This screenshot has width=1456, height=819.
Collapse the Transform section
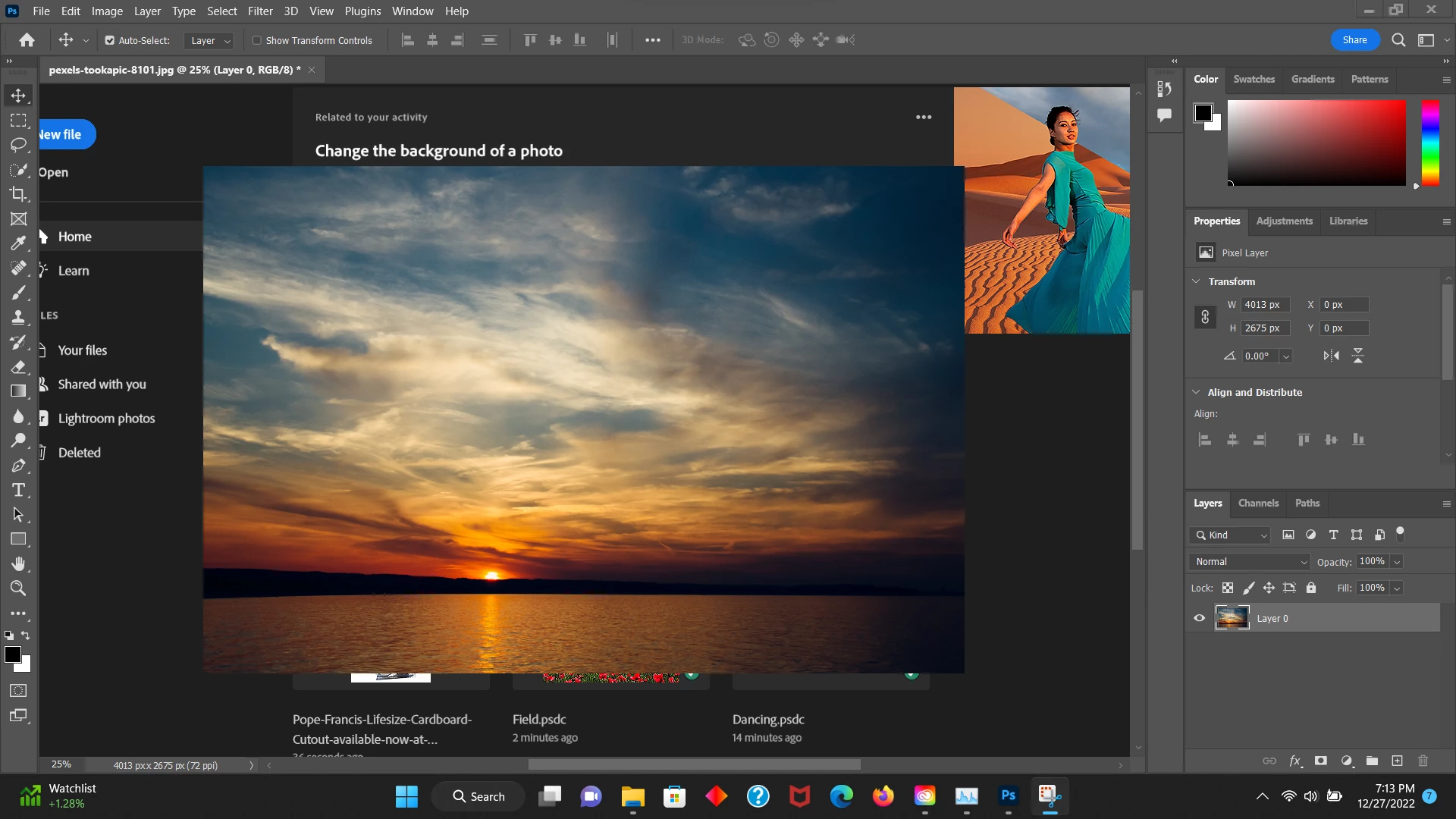tap(1197, 281)
